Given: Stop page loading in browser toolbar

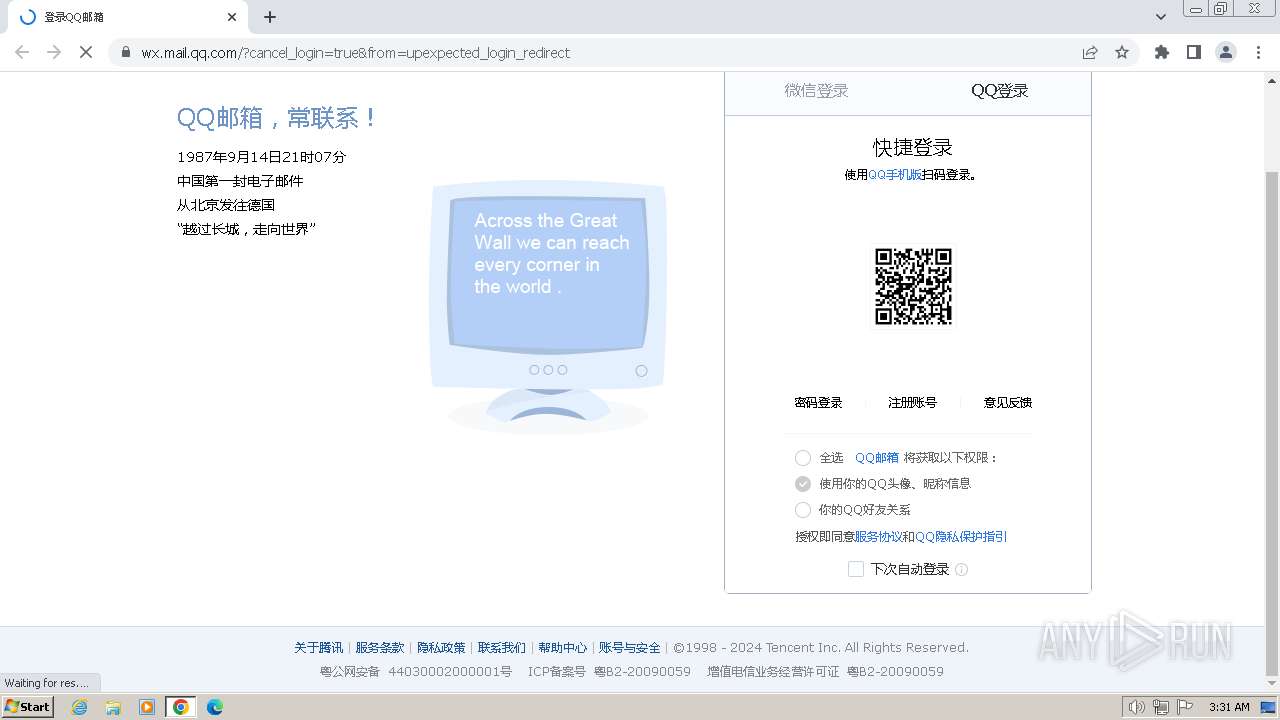Looking at the screenshot, I should coord(86,52).
